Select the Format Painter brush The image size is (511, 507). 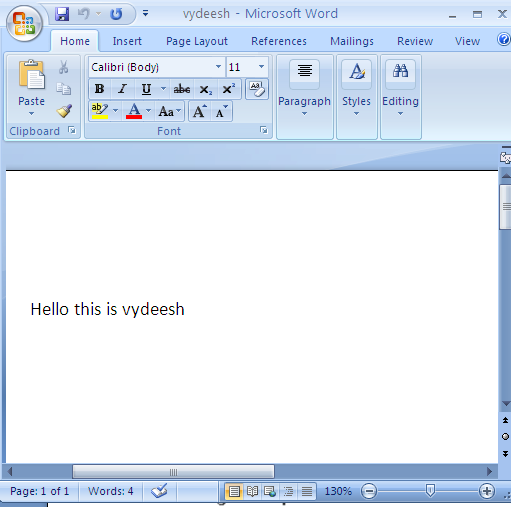tap(64, 111)
